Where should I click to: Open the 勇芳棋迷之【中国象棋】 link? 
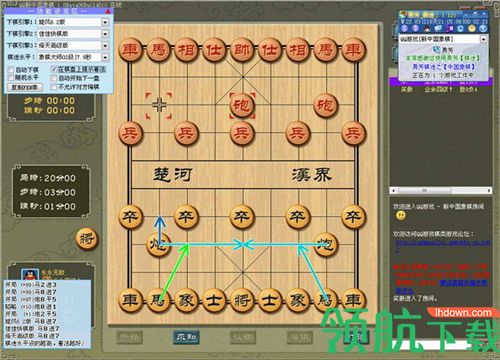[x=444, y=67]
